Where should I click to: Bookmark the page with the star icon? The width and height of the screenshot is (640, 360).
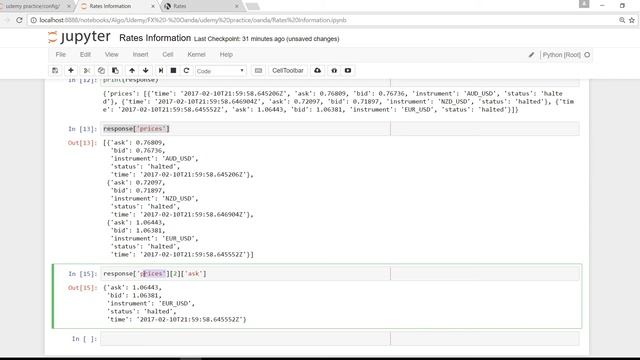pos(632,20)
